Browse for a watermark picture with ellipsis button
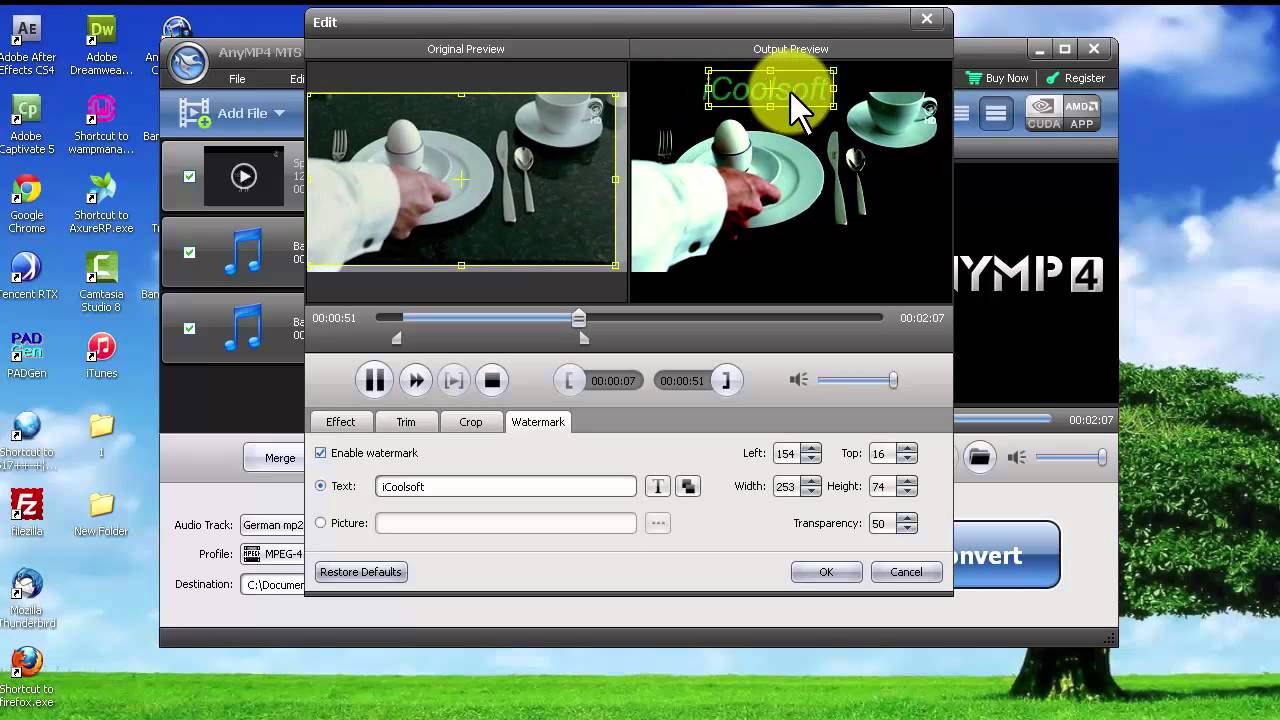Screen dimensions: 1280x720 click(657, 523)
